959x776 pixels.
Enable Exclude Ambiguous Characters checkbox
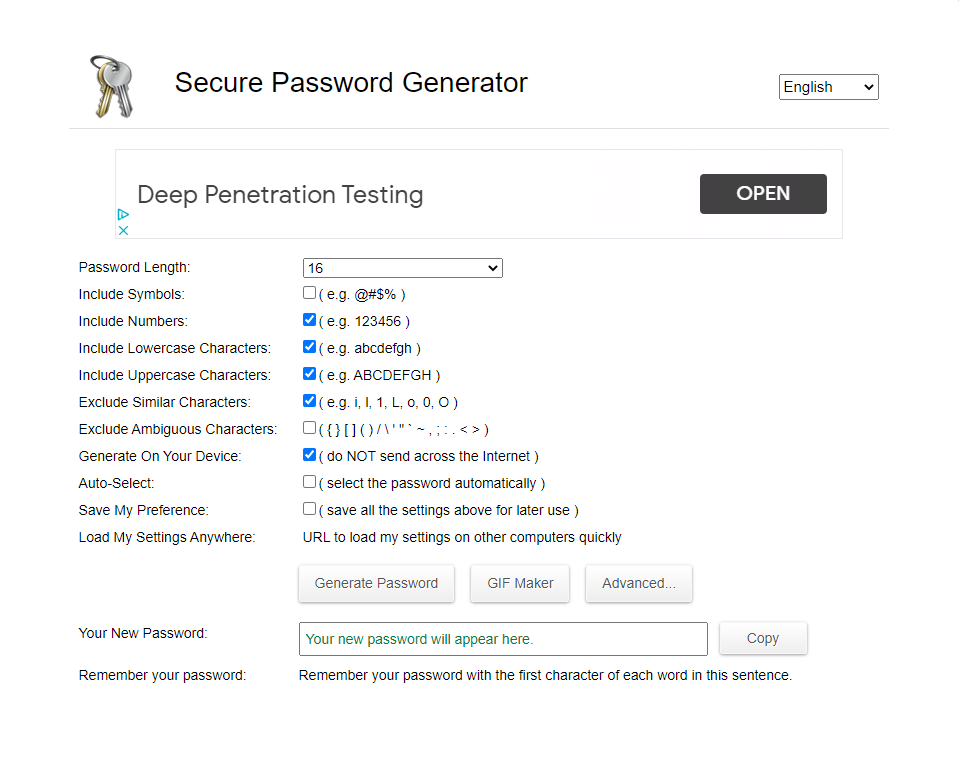point(310,428)
